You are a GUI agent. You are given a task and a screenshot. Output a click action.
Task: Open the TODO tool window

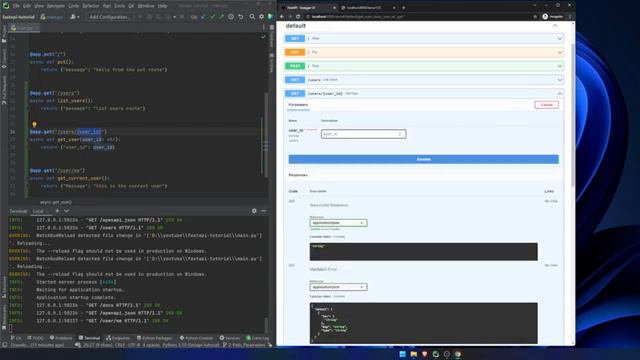click(x=36, y=338)
